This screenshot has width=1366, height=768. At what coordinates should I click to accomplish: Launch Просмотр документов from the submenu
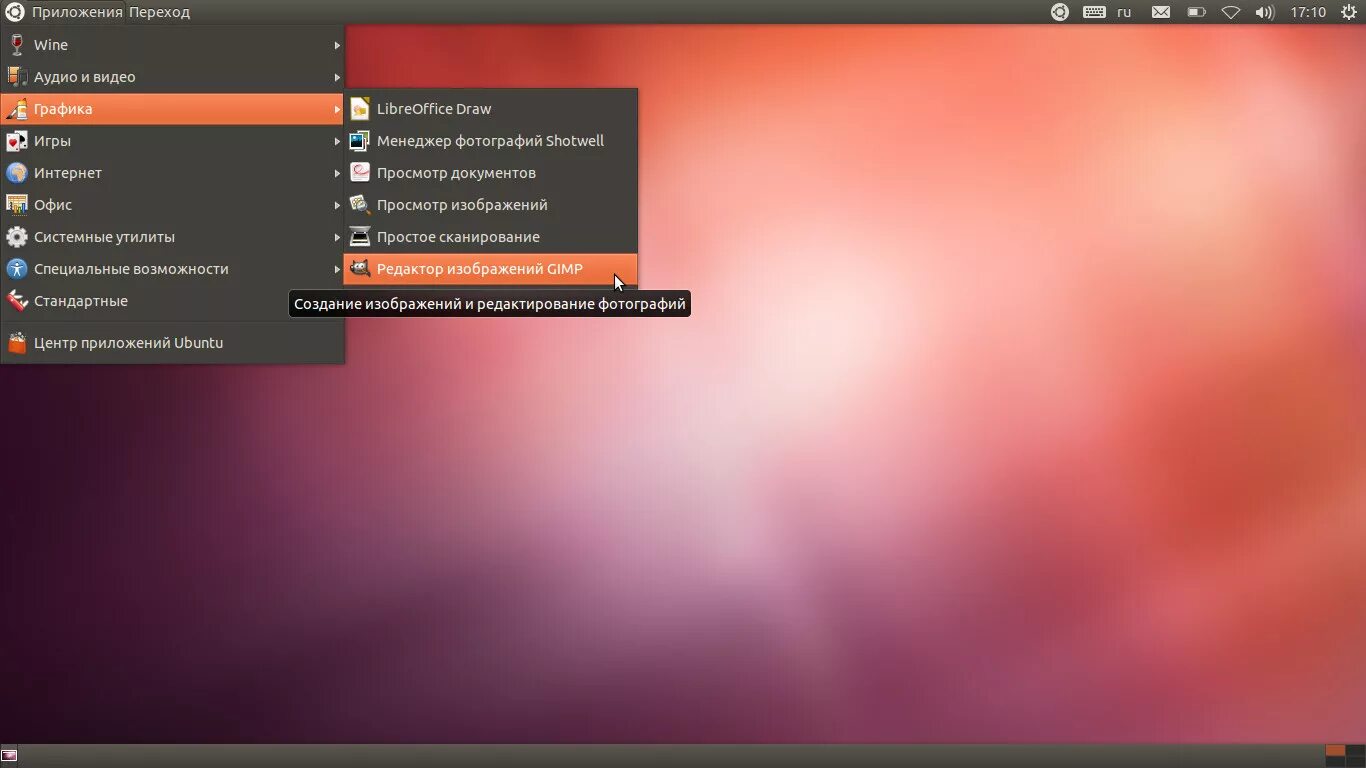click(491, 173)
